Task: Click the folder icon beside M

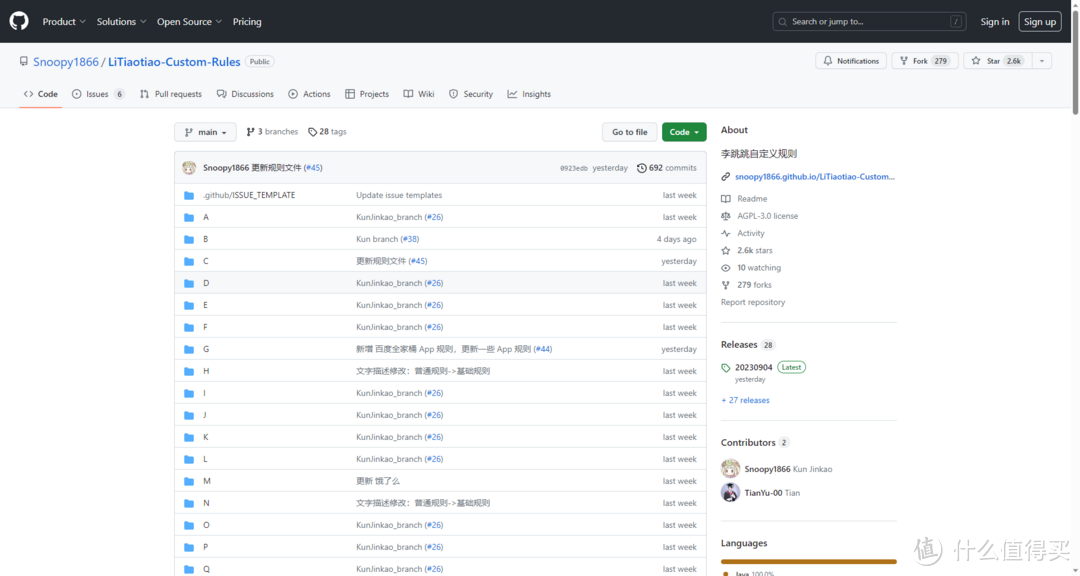Action: point(189,481)
